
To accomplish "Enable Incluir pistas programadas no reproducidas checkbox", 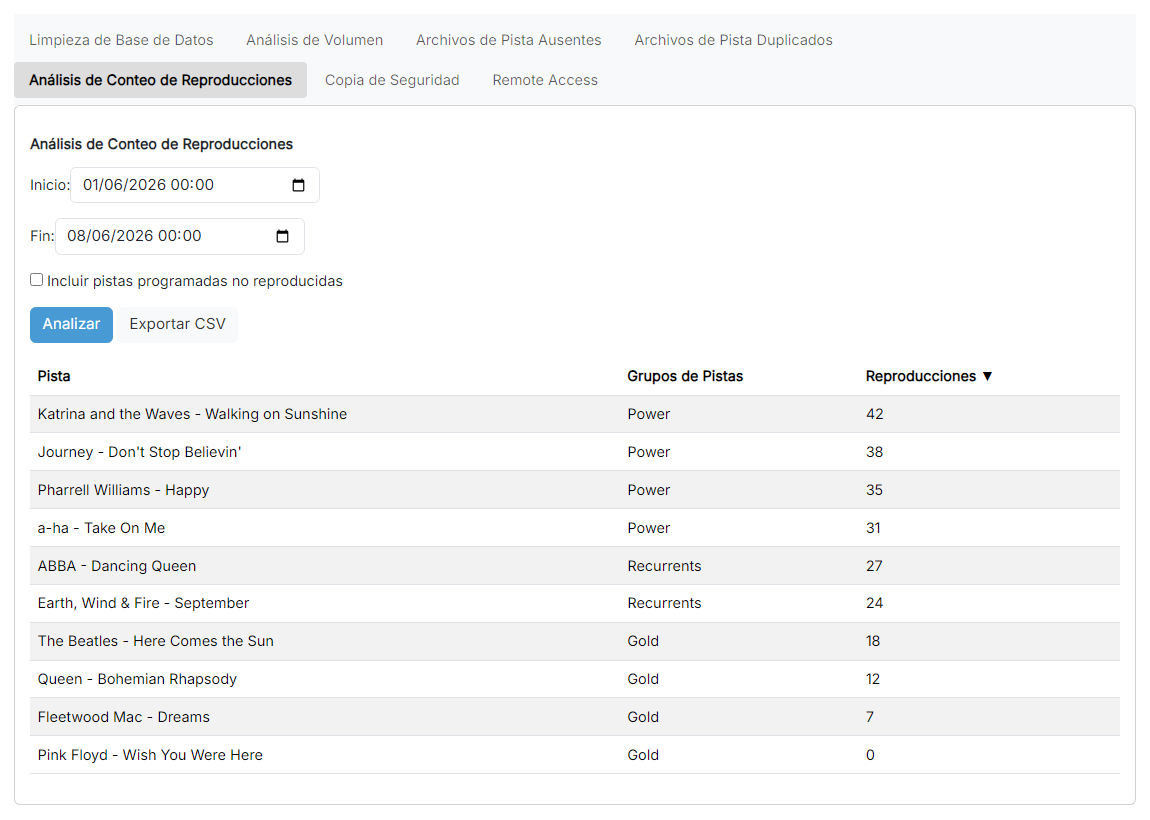I will click(x=37, y=279).
